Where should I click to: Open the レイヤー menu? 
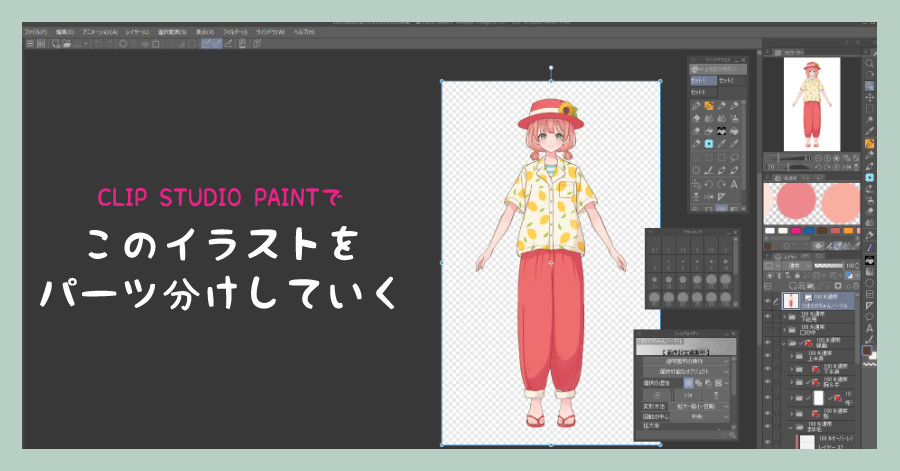(136, 31)
